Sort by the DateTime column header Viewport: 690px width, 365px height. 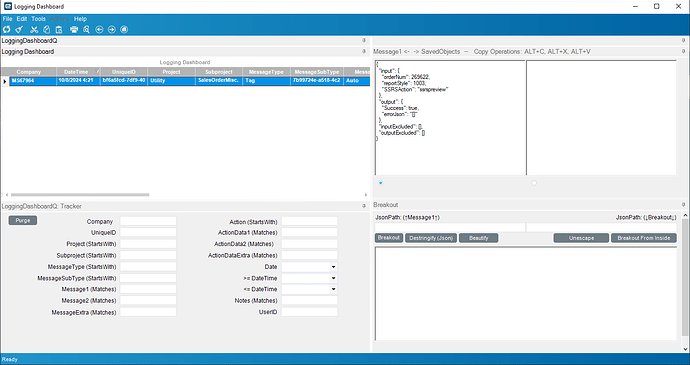(x=78, y=72)
